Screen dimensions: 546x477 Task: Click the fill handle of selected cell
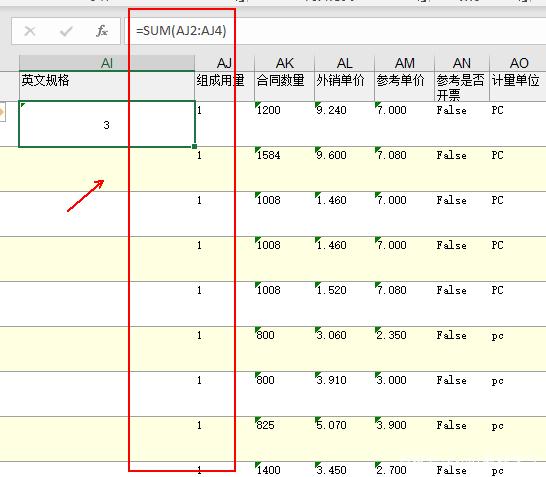coord(194,147)
